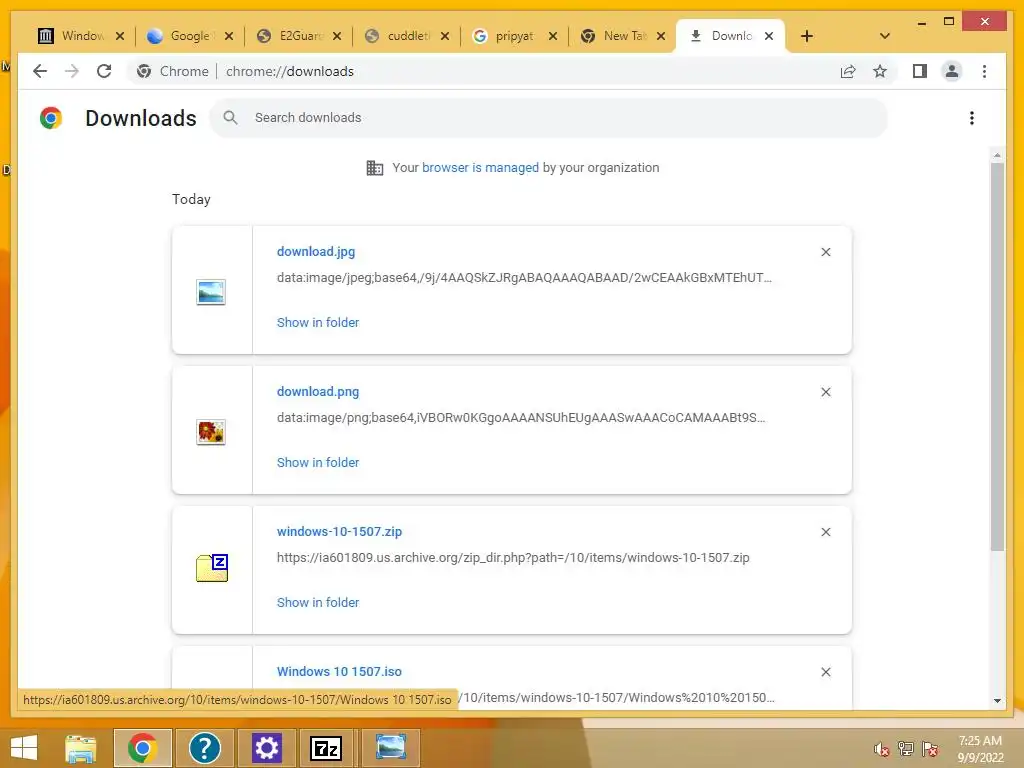This screenshot has width=1024, height=768.
Task: Open the 'browser is managed' link
Action: coord(480,168)
